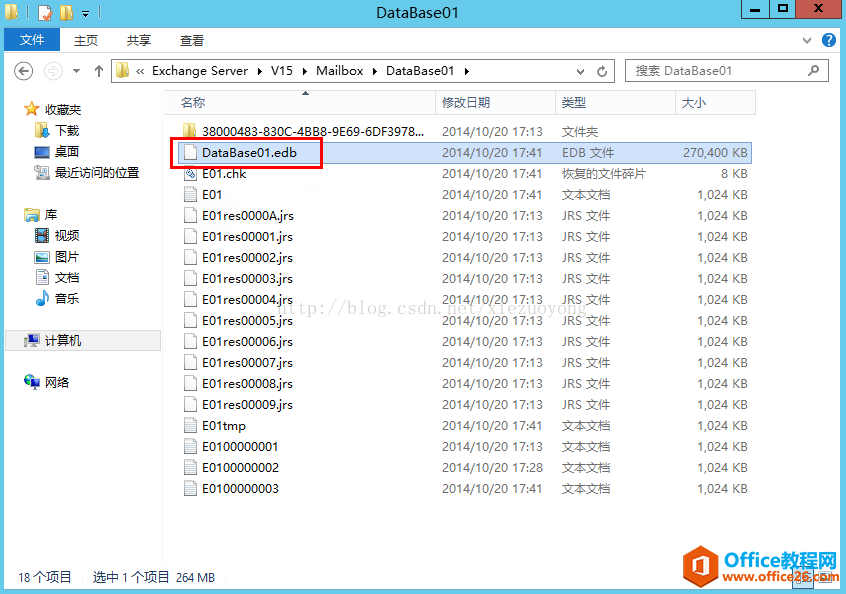
Task: Click the Forward navigation arrow
Action: 53,71
